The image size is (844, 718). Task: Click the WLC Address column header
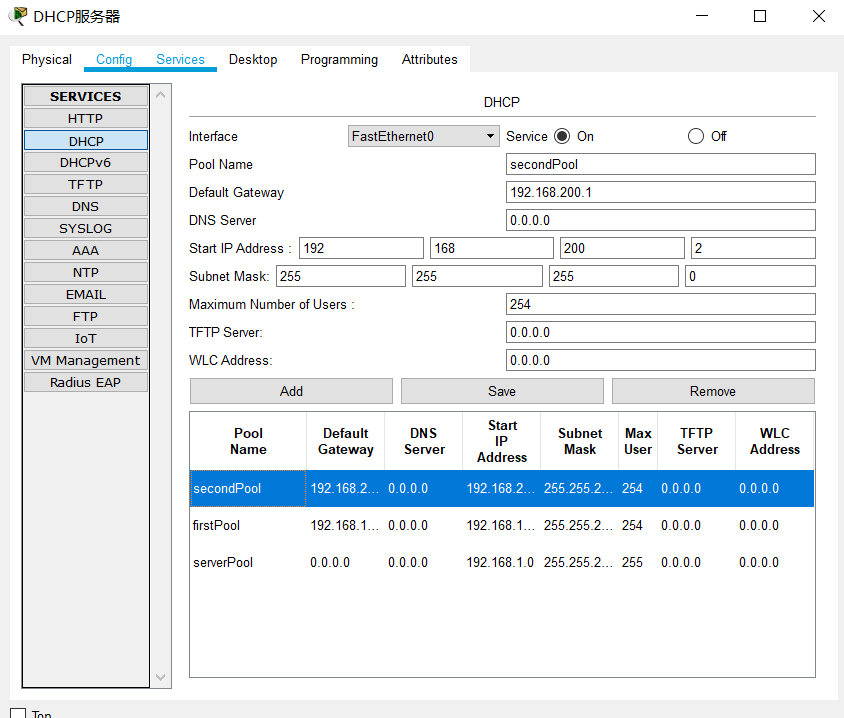[775, 441]
